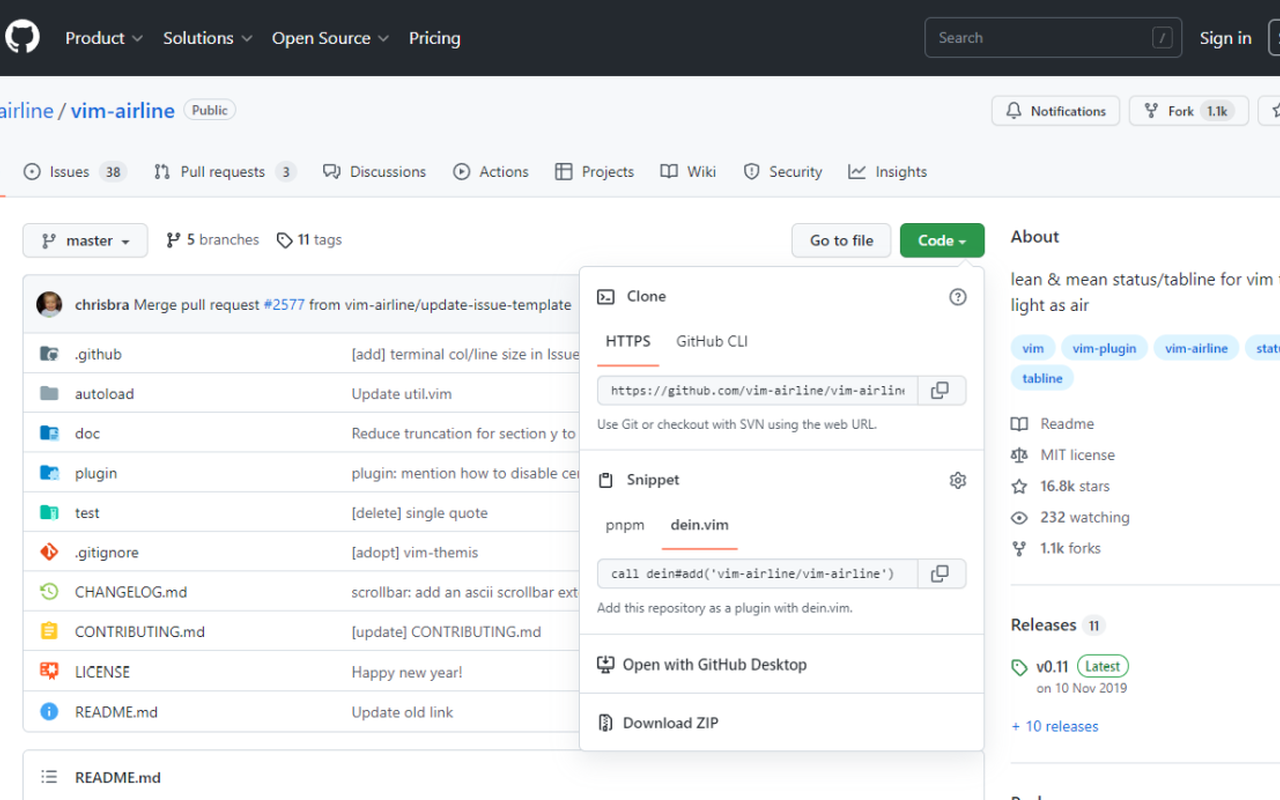Screen dimensions: 1280x800
Task: Open the Product dropdown menu
Action: tap(104, 38)
